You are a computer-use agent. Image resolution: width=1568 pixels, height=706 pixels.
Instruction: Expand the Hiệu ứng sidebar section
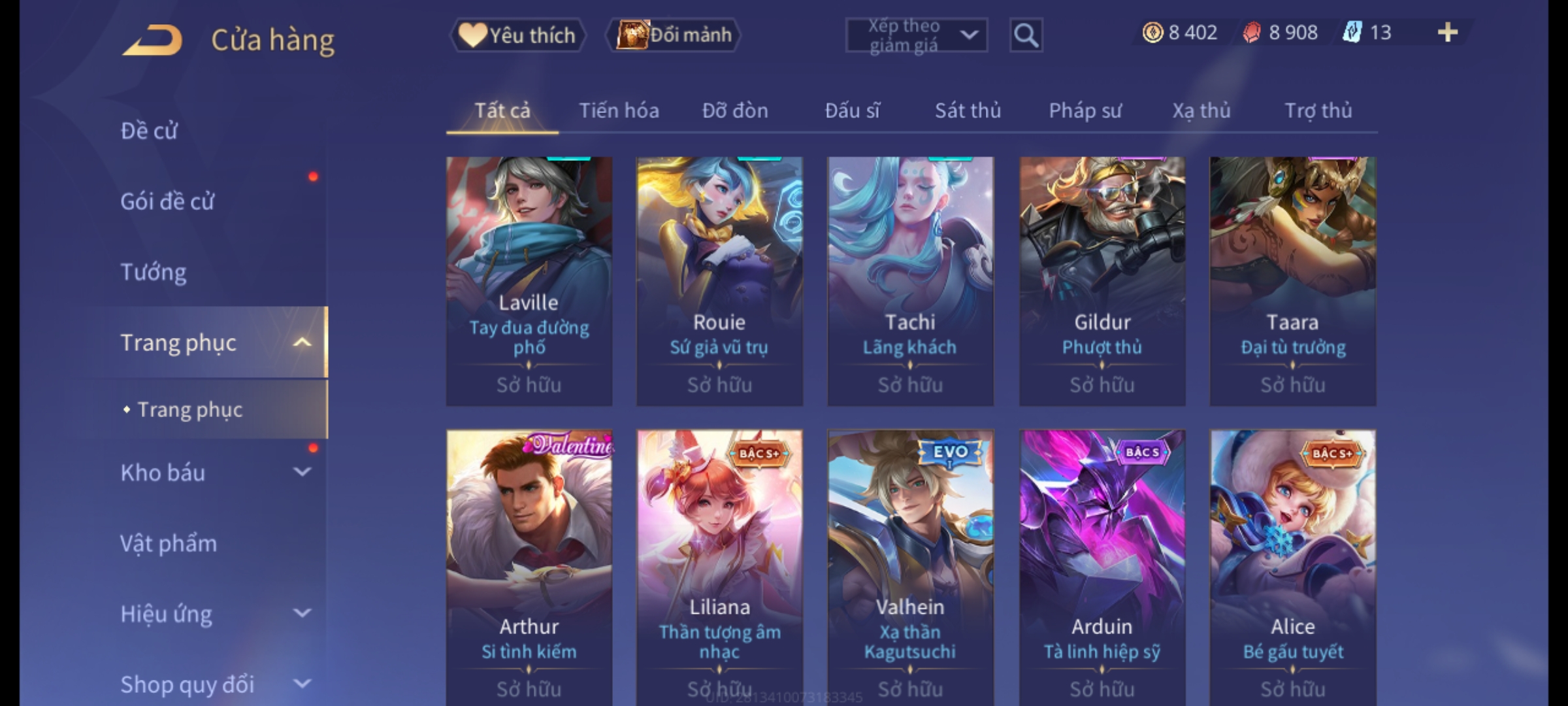point(302,613)
